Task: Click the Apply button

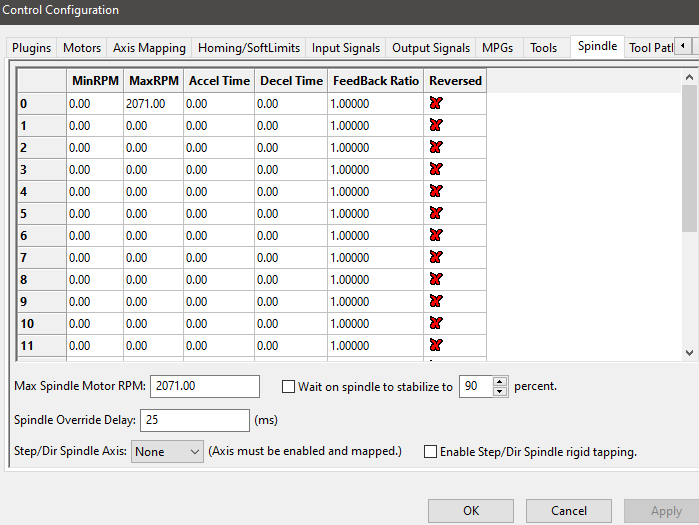Action: pos(662,510)
